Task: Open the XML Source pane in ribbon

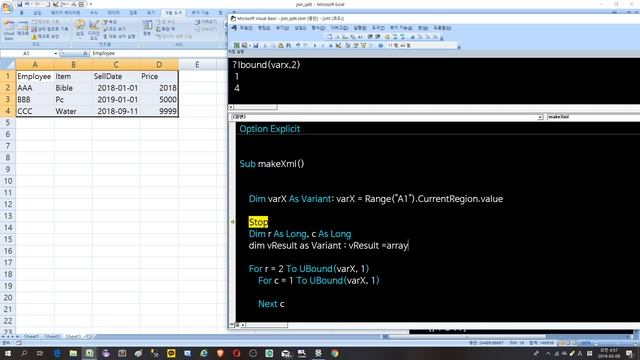Action: 147,29
